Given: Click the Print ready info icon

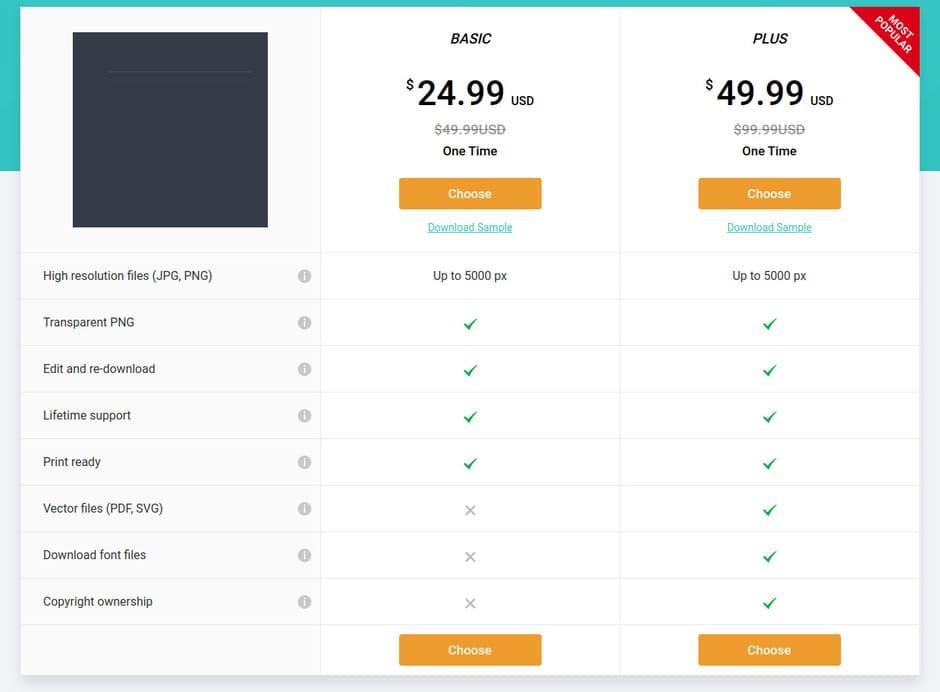Looking at the screenshot, I should click(x=304, y=462).
